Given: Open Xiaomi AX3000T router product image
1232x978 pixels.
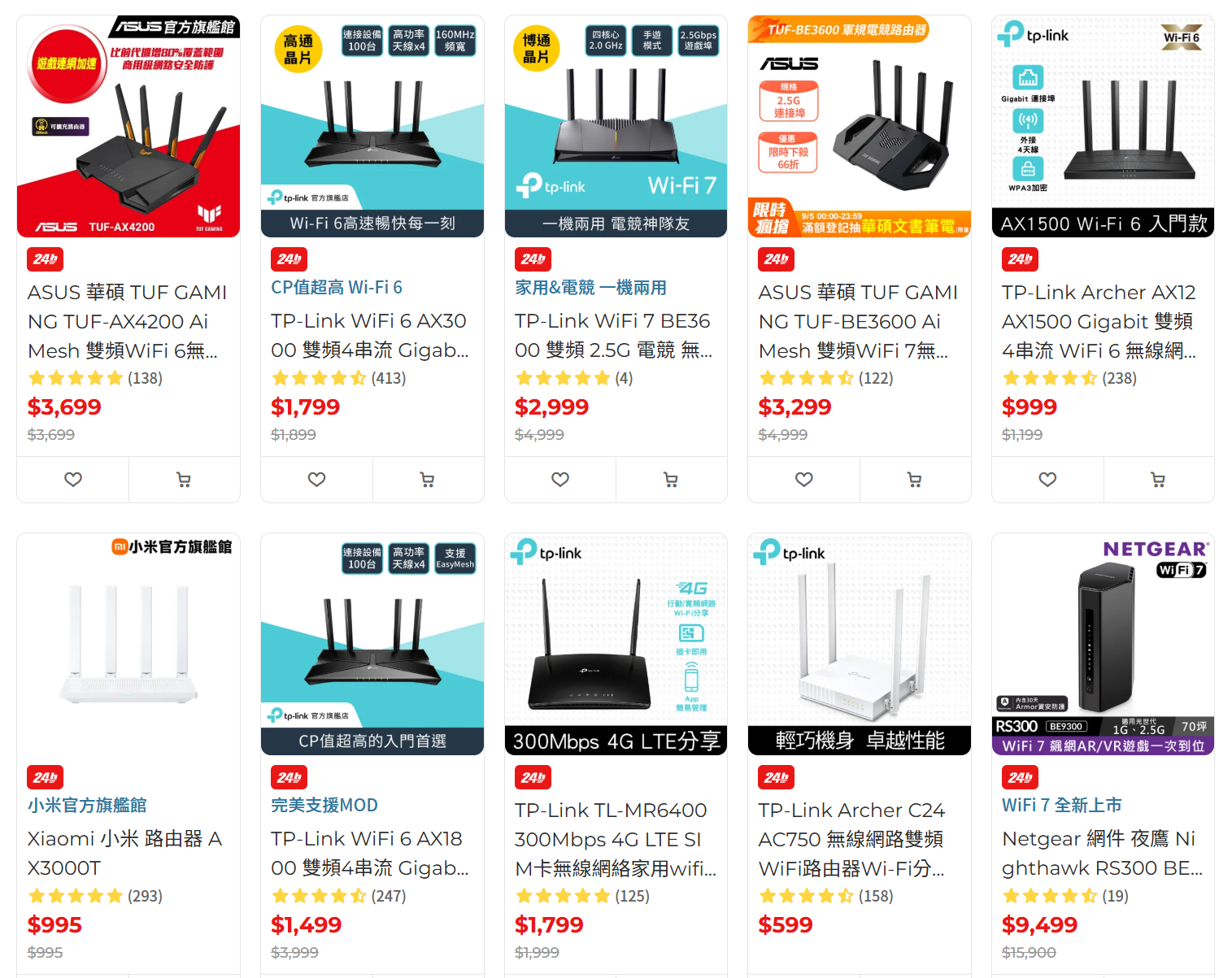Looking at the screenshot, I should [x=128, y=644].
